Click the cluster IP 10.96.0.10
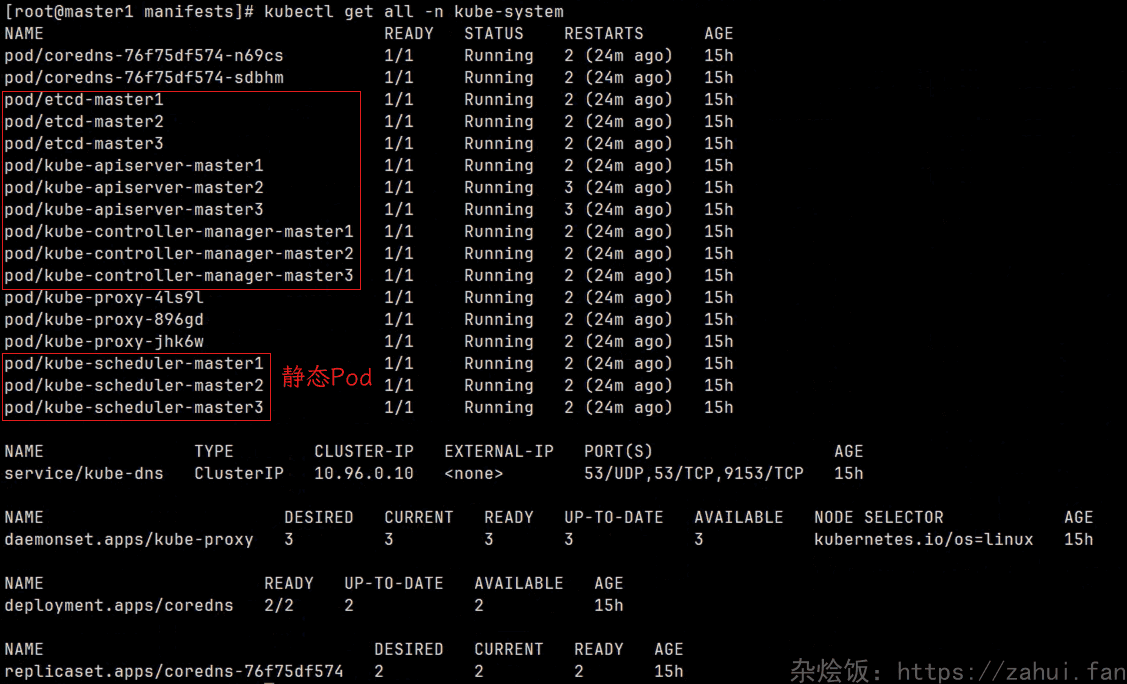This screenshot has width=1127, height=684. 363,474
